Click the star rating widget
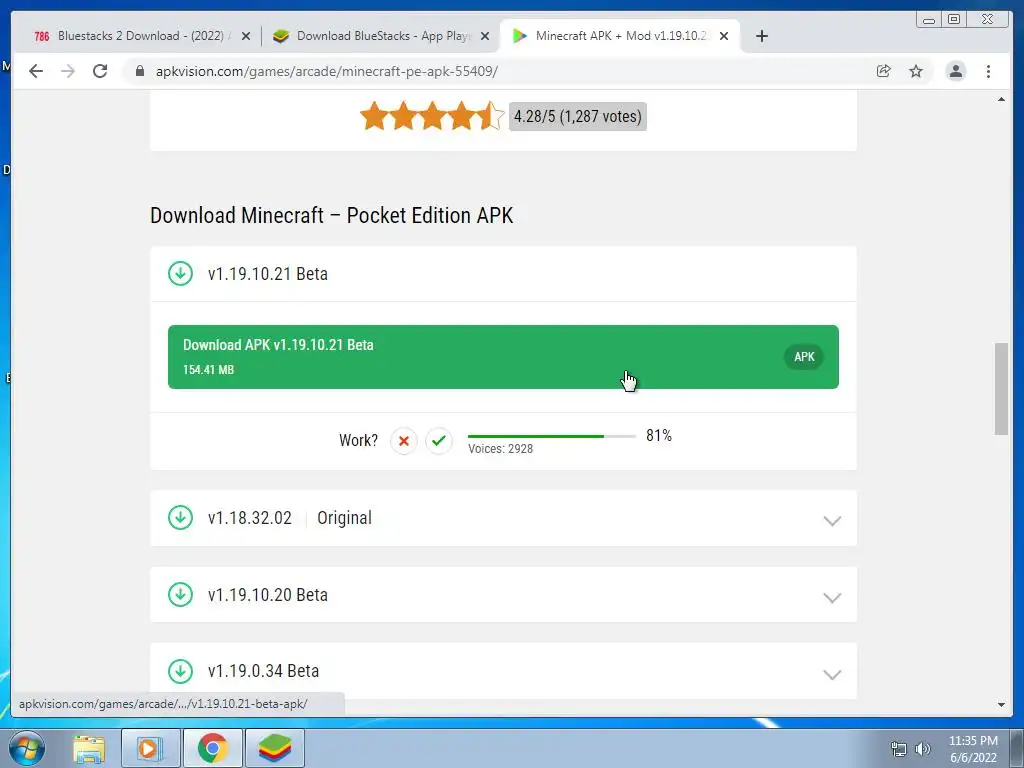 pyautogui.click(x=432, y=116)
